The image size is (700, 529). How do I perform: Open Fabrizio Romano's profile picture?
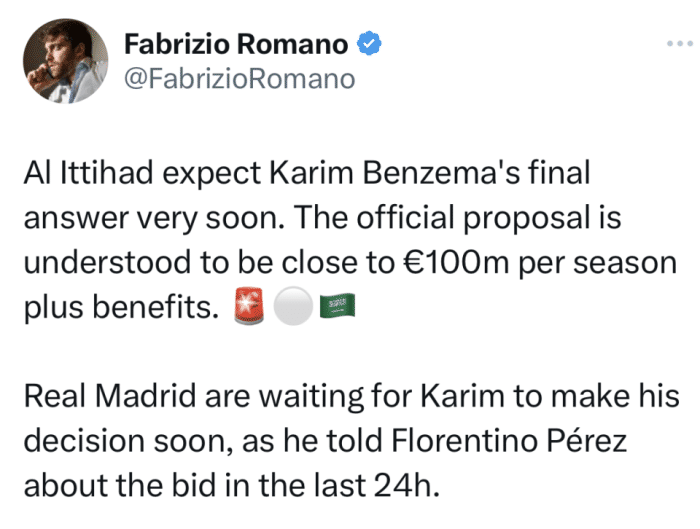(65, 61)
